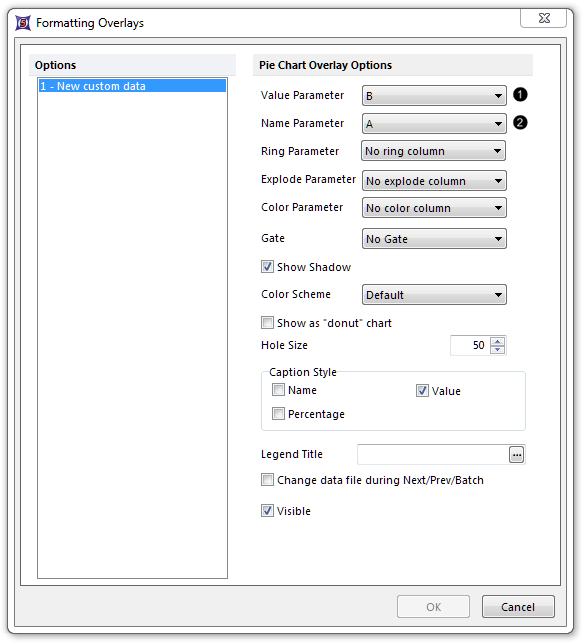Open the Ring Parameter dropdown
The image size is (584, 643).
click(433, 151)
